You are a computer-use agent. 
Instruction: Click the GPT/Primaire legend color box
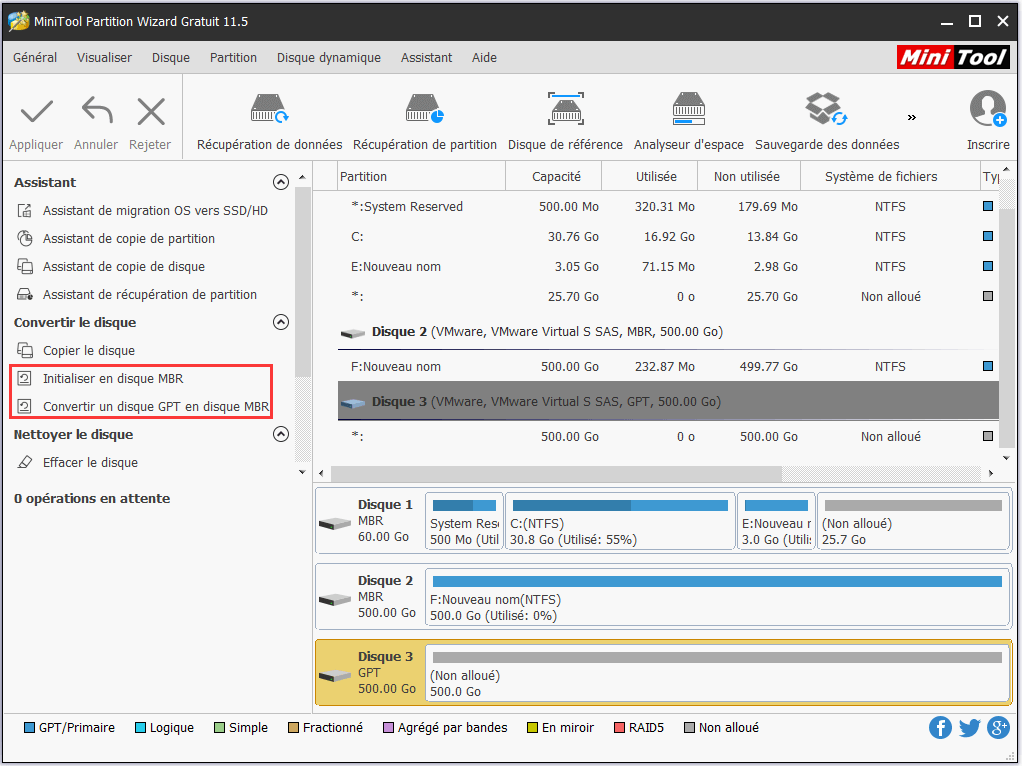click(29, 728)
